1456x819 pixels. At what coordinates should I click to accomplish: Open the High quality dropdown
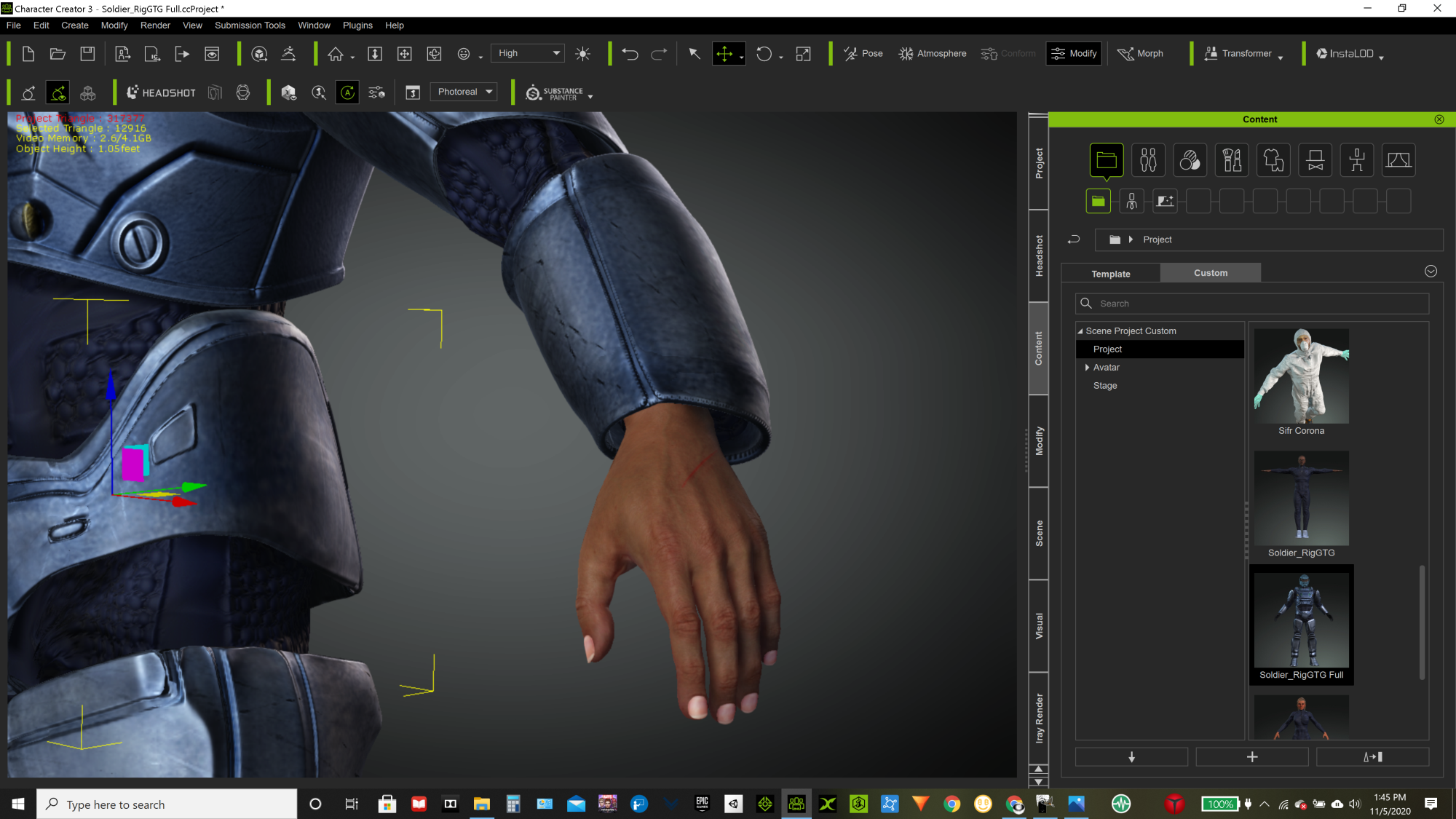tap(528, 53)
